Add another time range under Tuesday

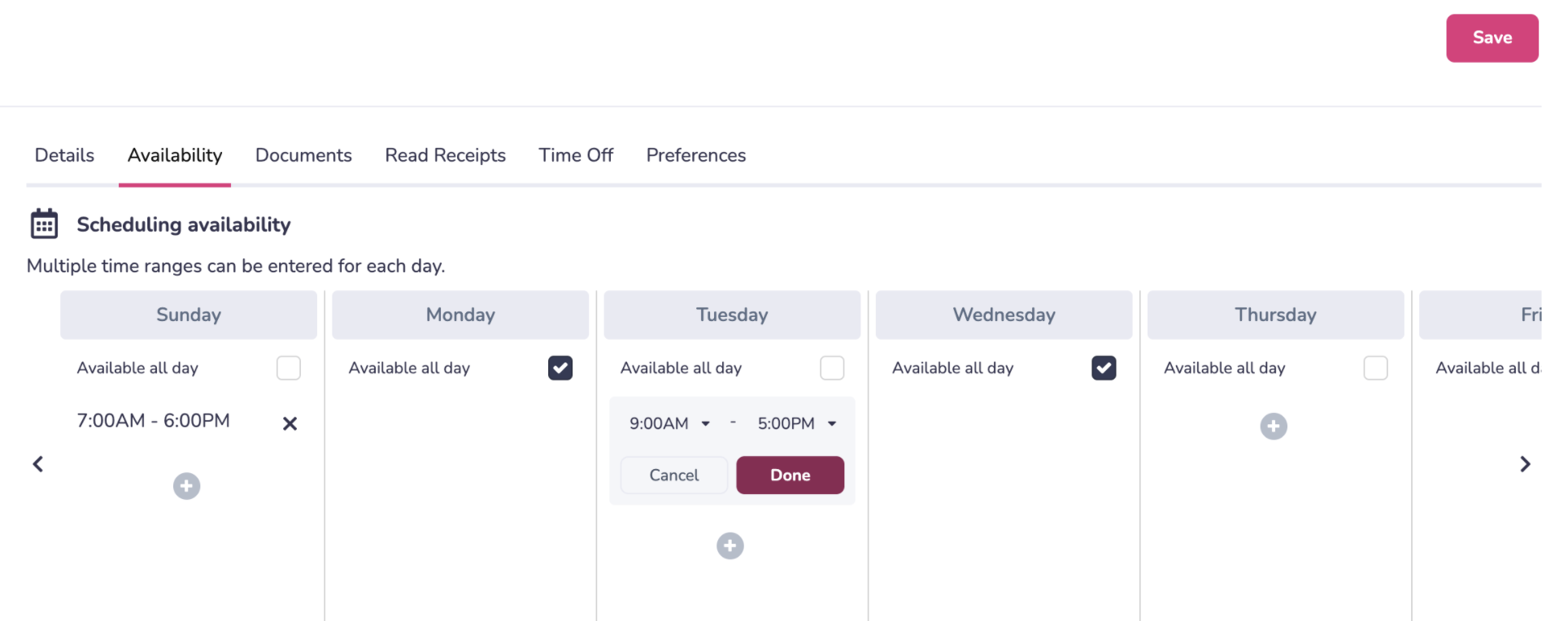tap(730, 546)
